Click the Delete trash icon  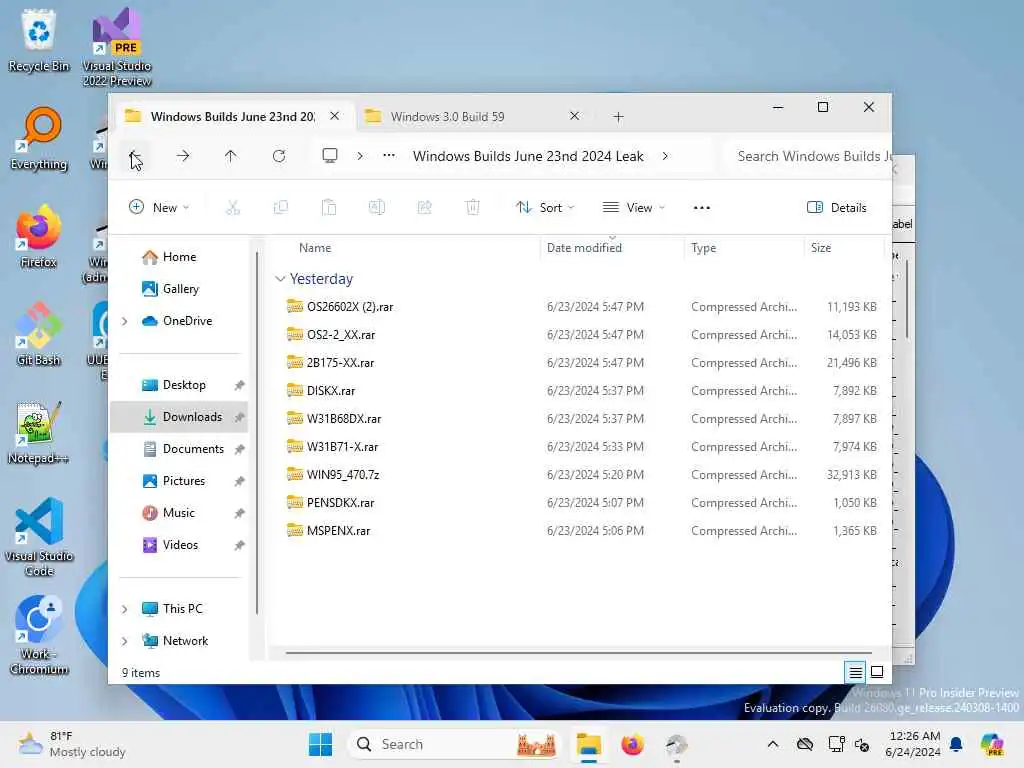[472, 208]
